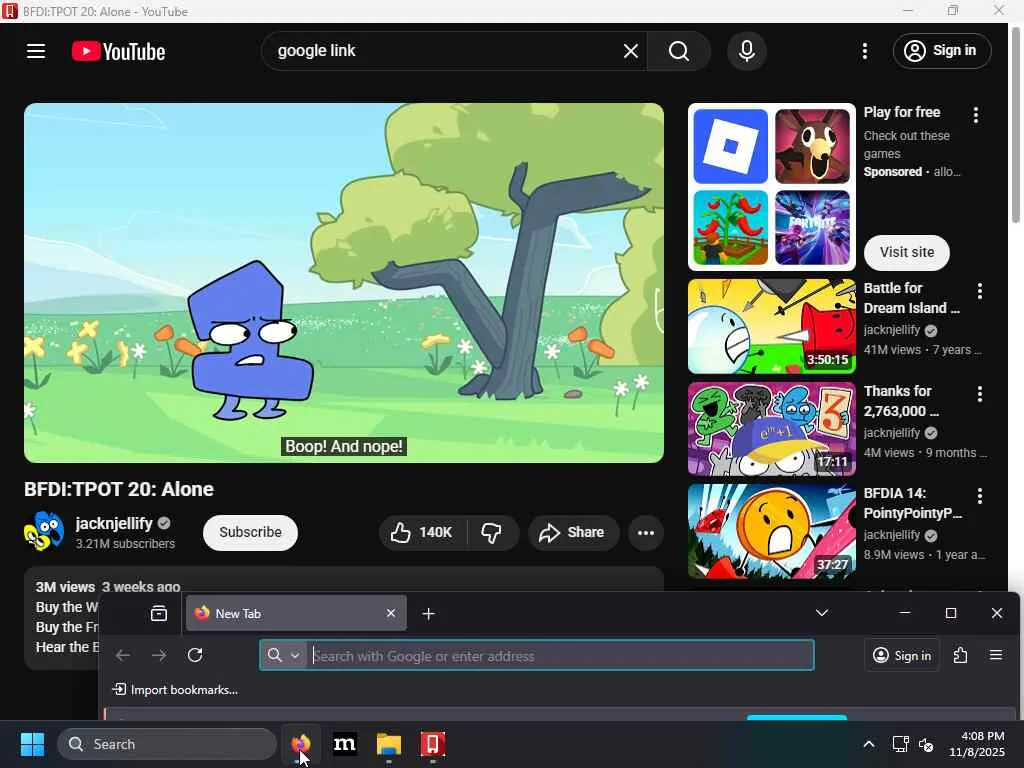
Task: Open BFDIA 14: PointyPointyP video thumbnail
Action: 771,532
